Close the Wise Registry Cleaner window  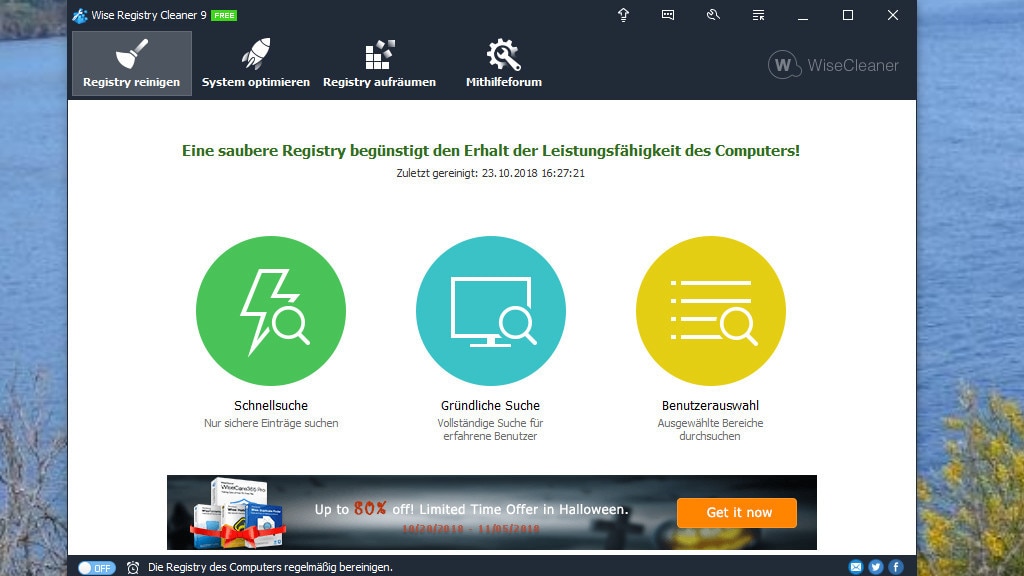click(893, 15)
